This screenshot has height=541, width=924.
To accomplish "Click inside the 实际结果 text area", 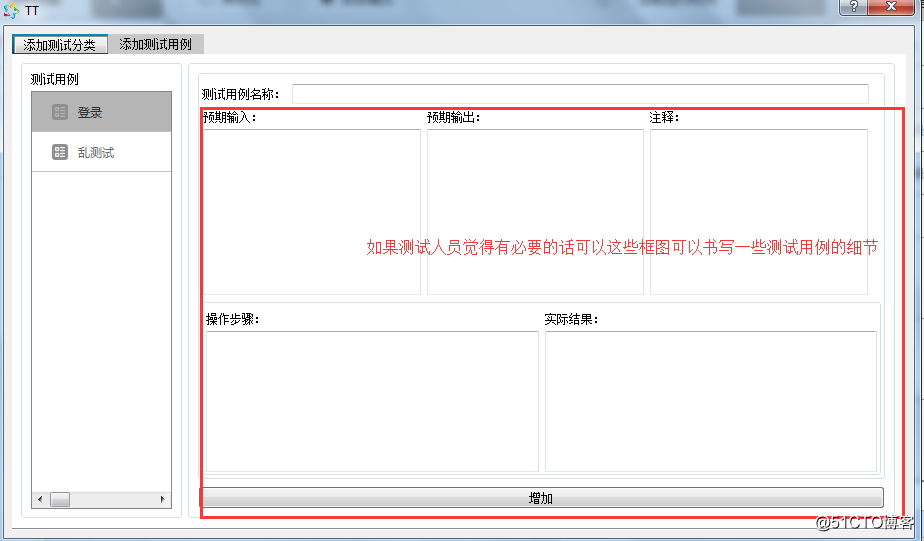I will tap(711, 401).
